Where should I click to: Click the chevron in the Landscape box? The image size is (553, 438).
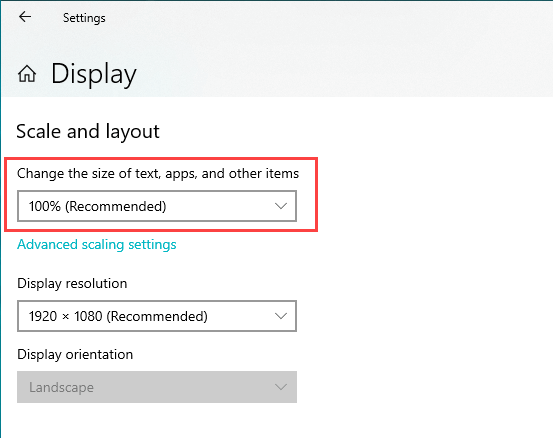281,387
